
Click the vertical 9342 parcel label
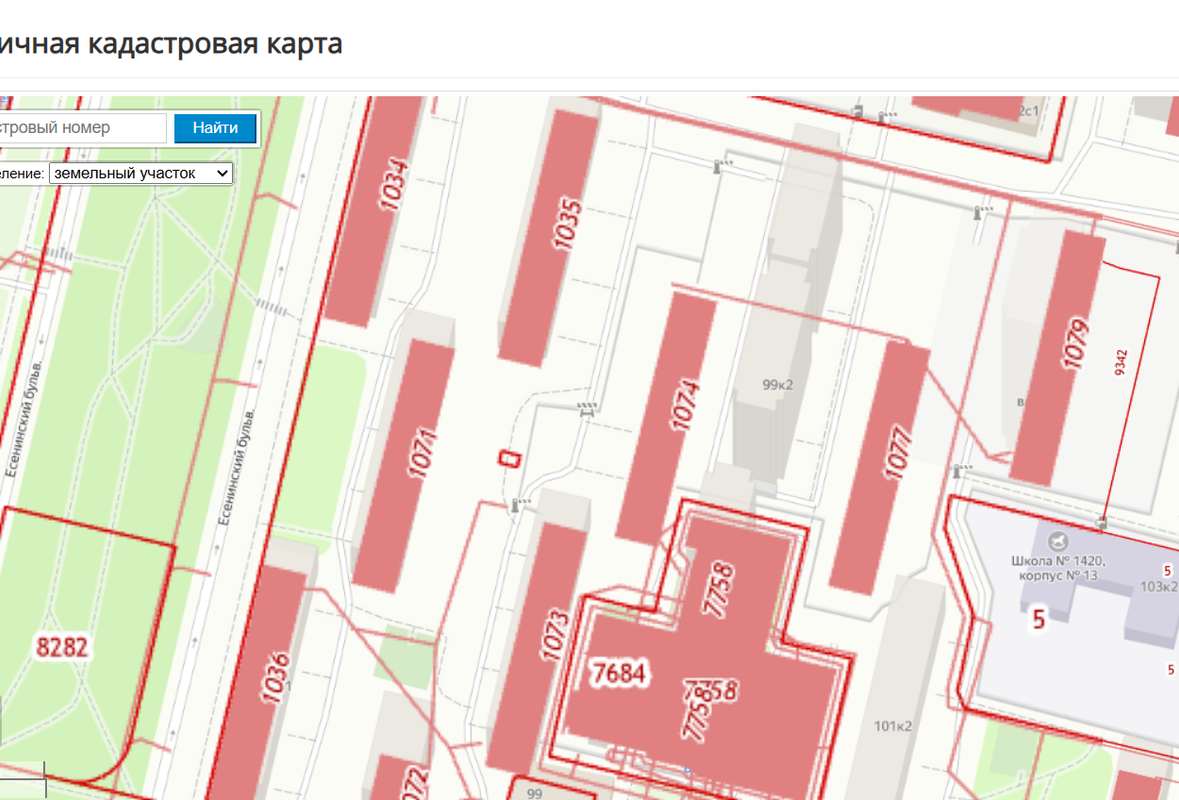(1121, 362)
